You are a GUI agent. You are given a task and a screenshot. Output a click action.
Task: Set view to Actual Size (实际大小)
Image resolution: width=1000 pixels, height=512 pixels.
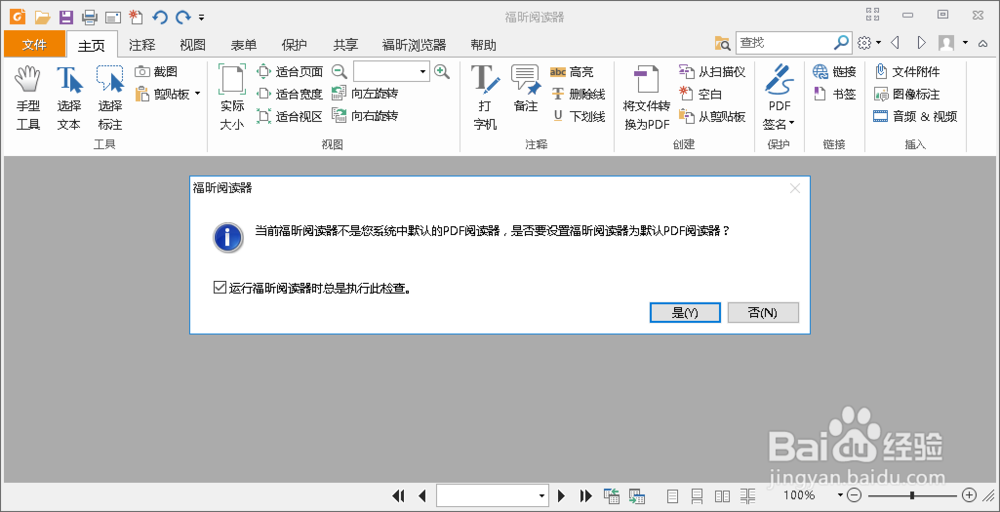(232, 98)
